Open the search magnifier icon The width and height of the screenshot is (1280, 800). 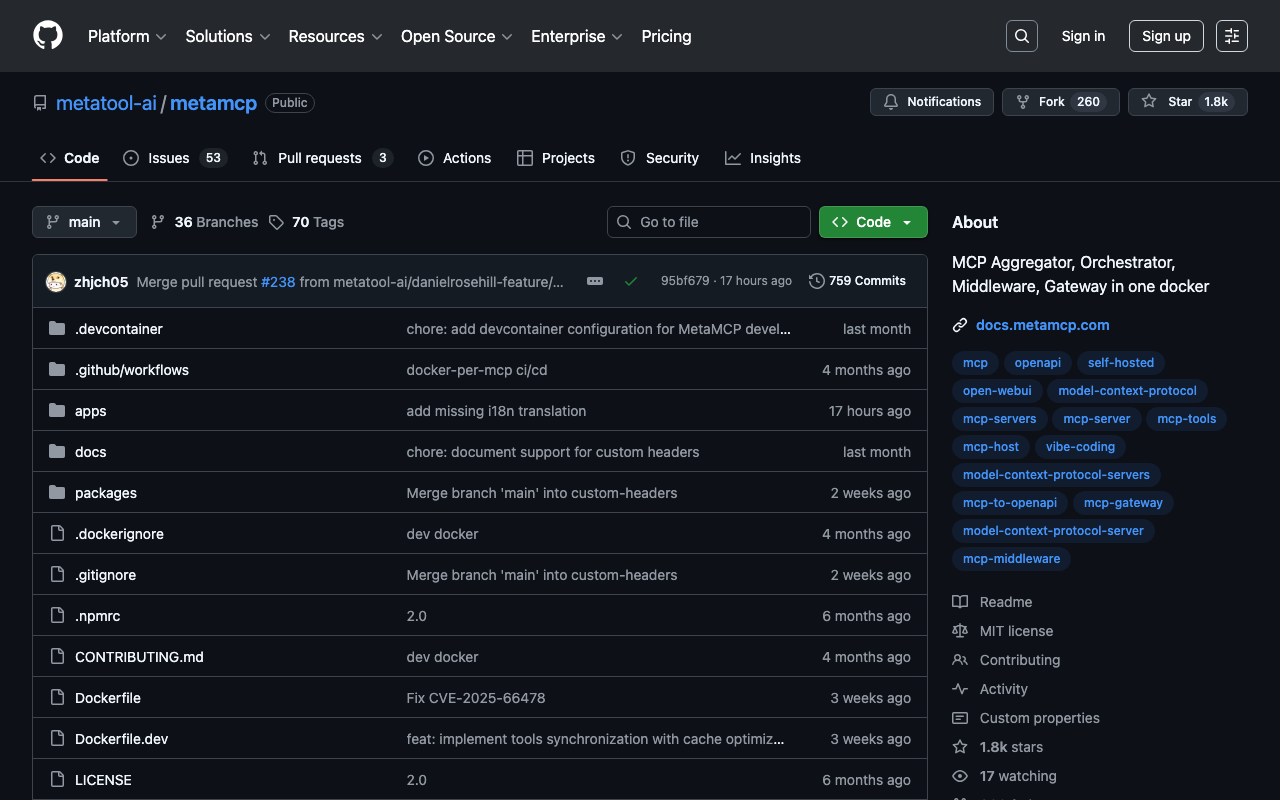click(x=1021, y=36)
